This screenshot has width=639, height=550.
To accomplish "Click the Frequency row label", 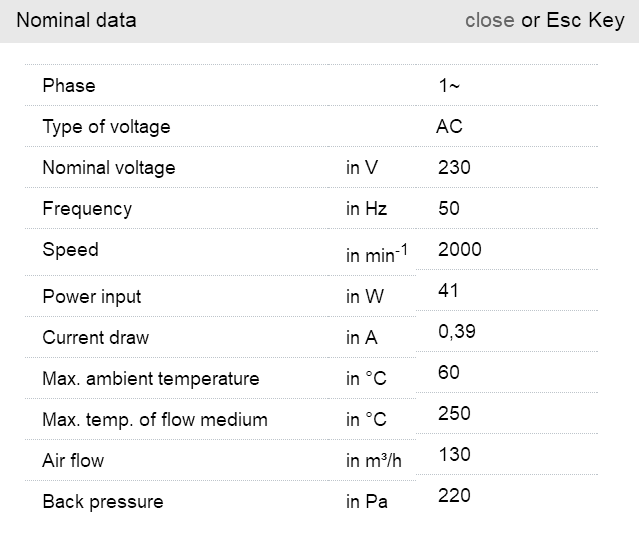I will tap(87, 209).
